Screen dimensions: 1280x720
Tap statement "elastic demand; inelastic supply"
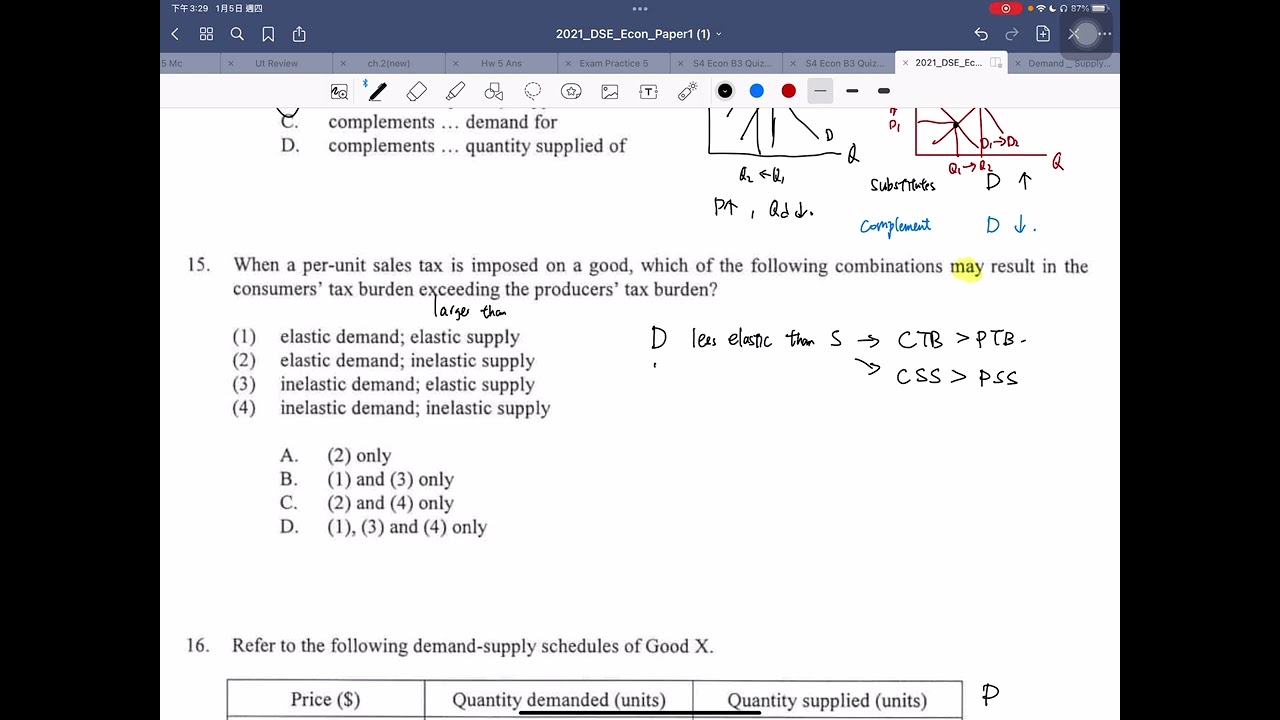407,361
